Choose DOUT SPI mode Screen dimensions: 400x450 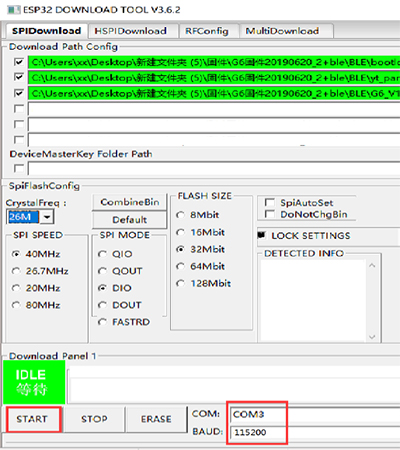(120, 305)
